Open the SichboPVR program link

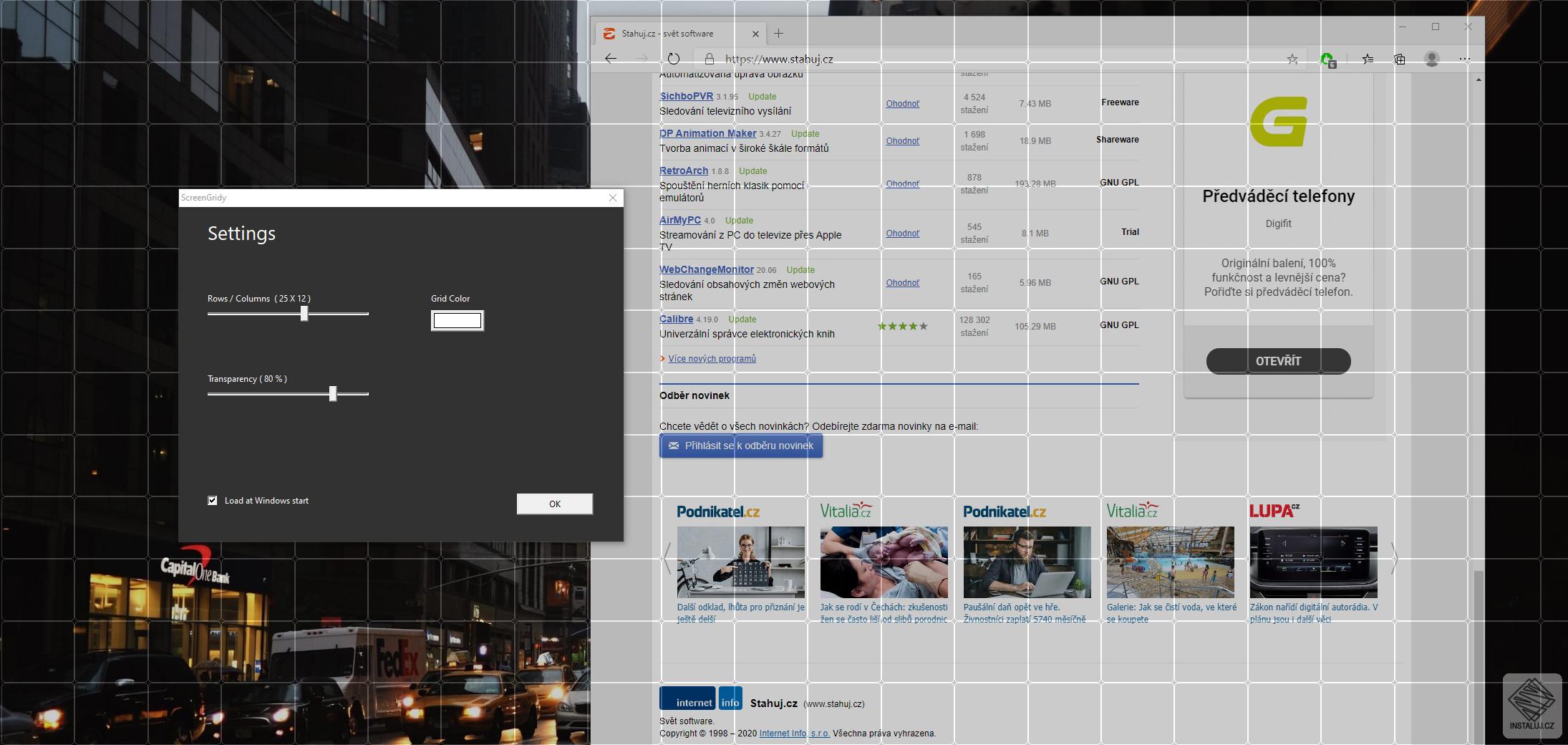[686, 96]
